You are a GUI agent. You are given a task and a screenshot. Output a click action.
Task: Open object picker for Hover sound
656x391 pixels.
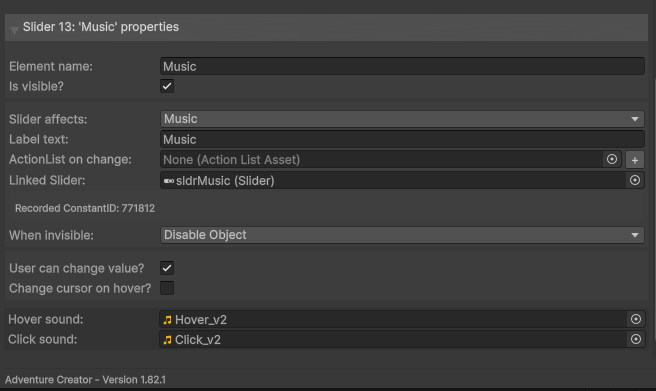click(636, 319)
